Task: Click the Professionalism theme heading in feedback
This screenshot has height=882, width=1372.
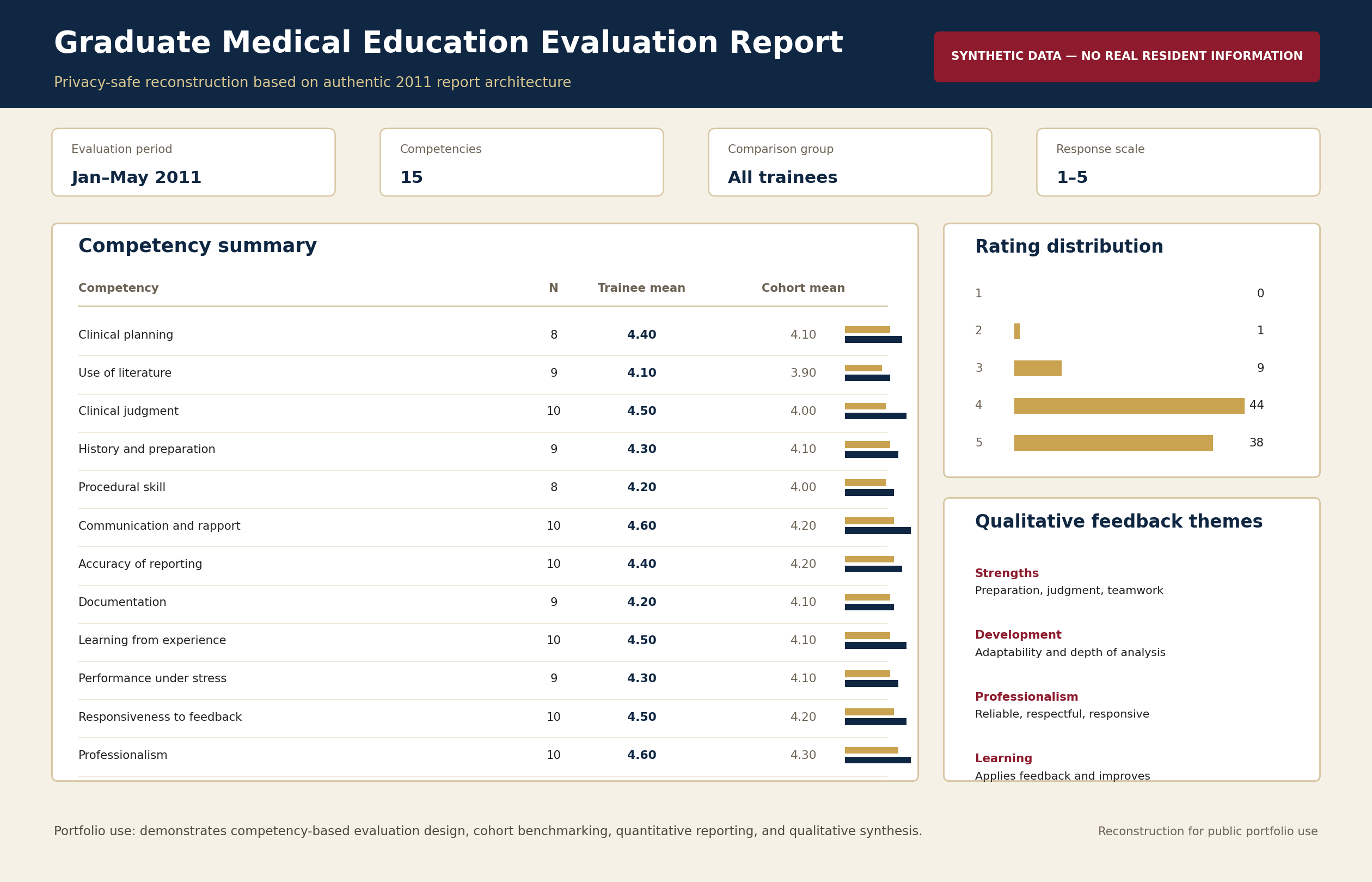Action: point(1026,697)
